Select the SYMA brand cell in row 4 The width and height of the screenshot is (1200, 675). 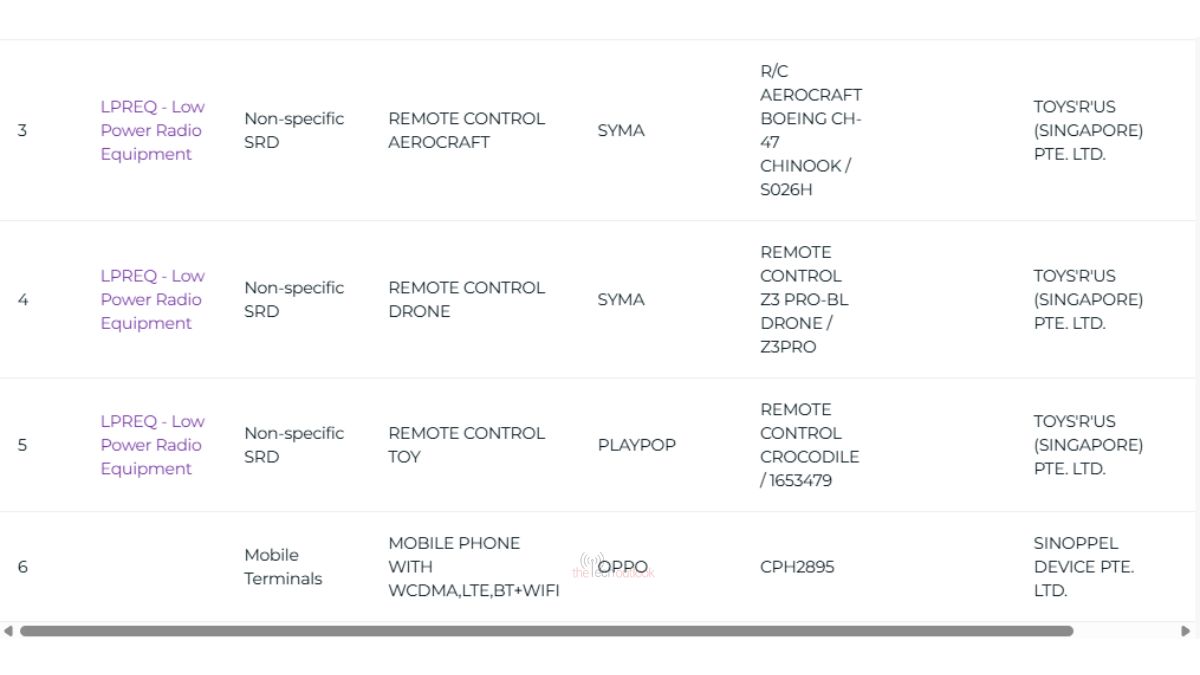pyautogui.click(x=621, y=299)
